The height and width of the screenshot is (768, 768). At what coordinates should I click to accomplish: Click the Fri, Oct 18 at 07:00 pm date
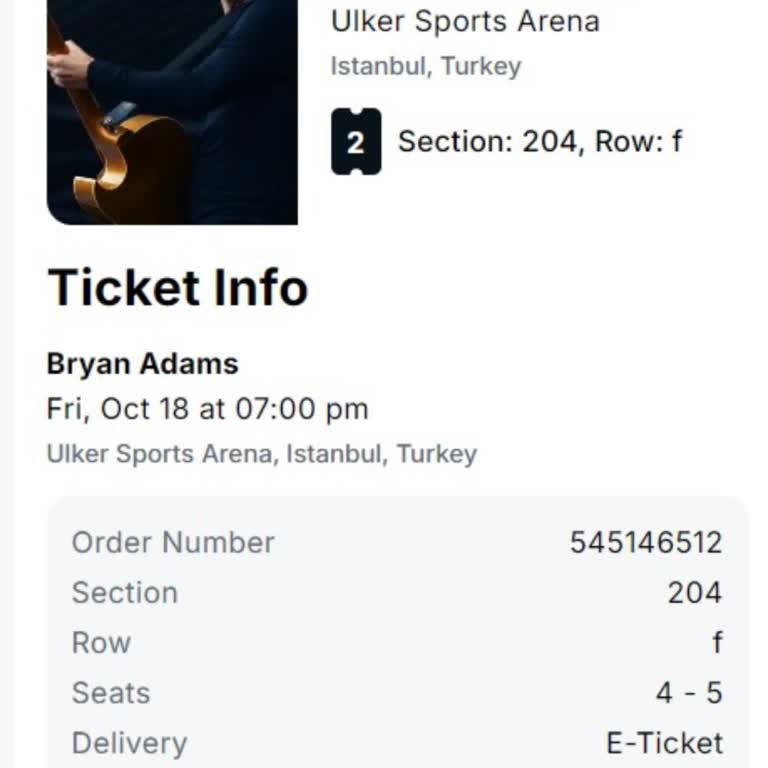point(207,408)
